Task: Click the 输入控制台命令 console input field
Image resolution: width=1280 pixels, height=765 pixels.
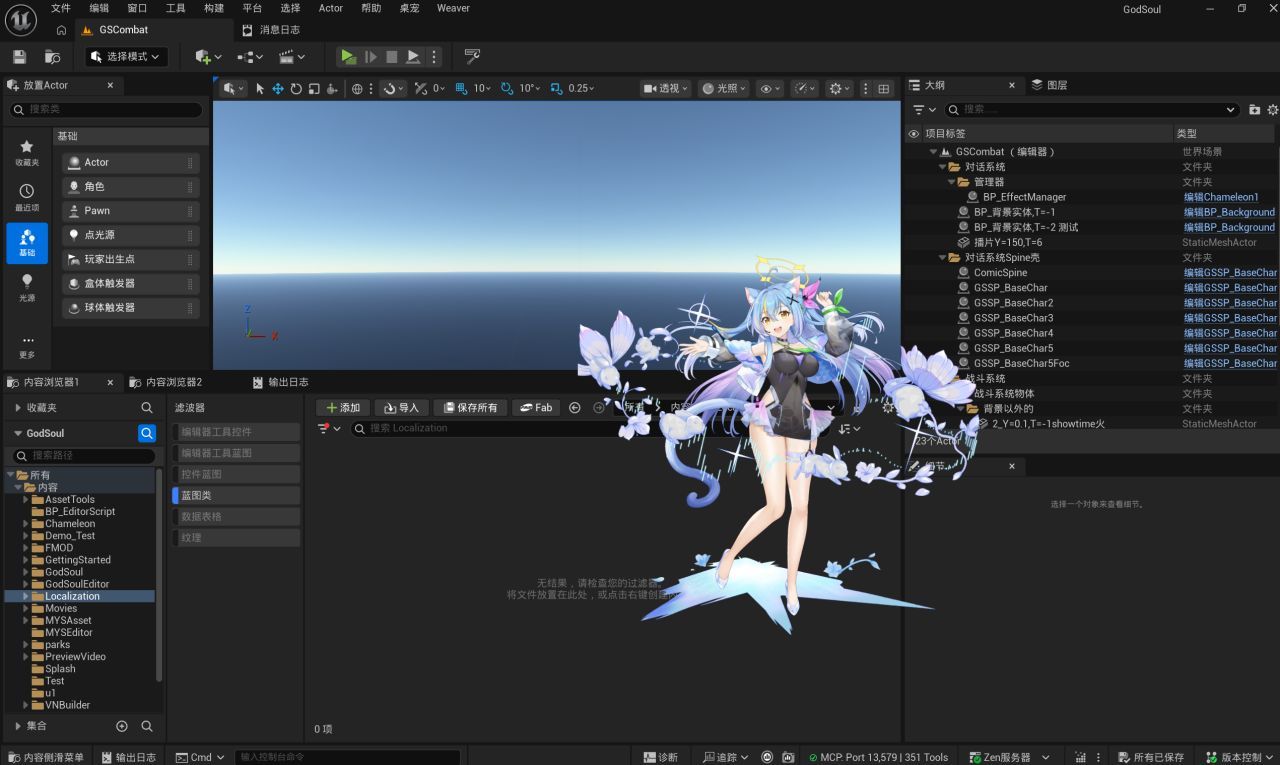Action: [348, 757]
